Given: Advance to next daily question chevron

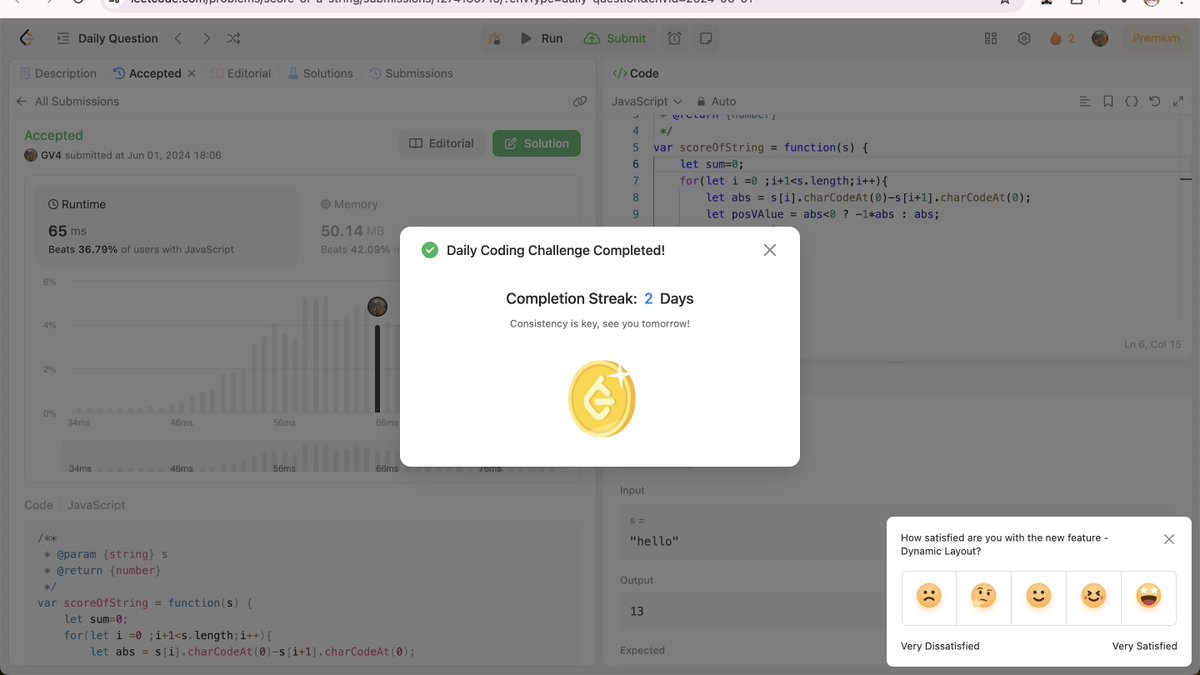Looking at the screenshot, I should click(x=206, y=38).
